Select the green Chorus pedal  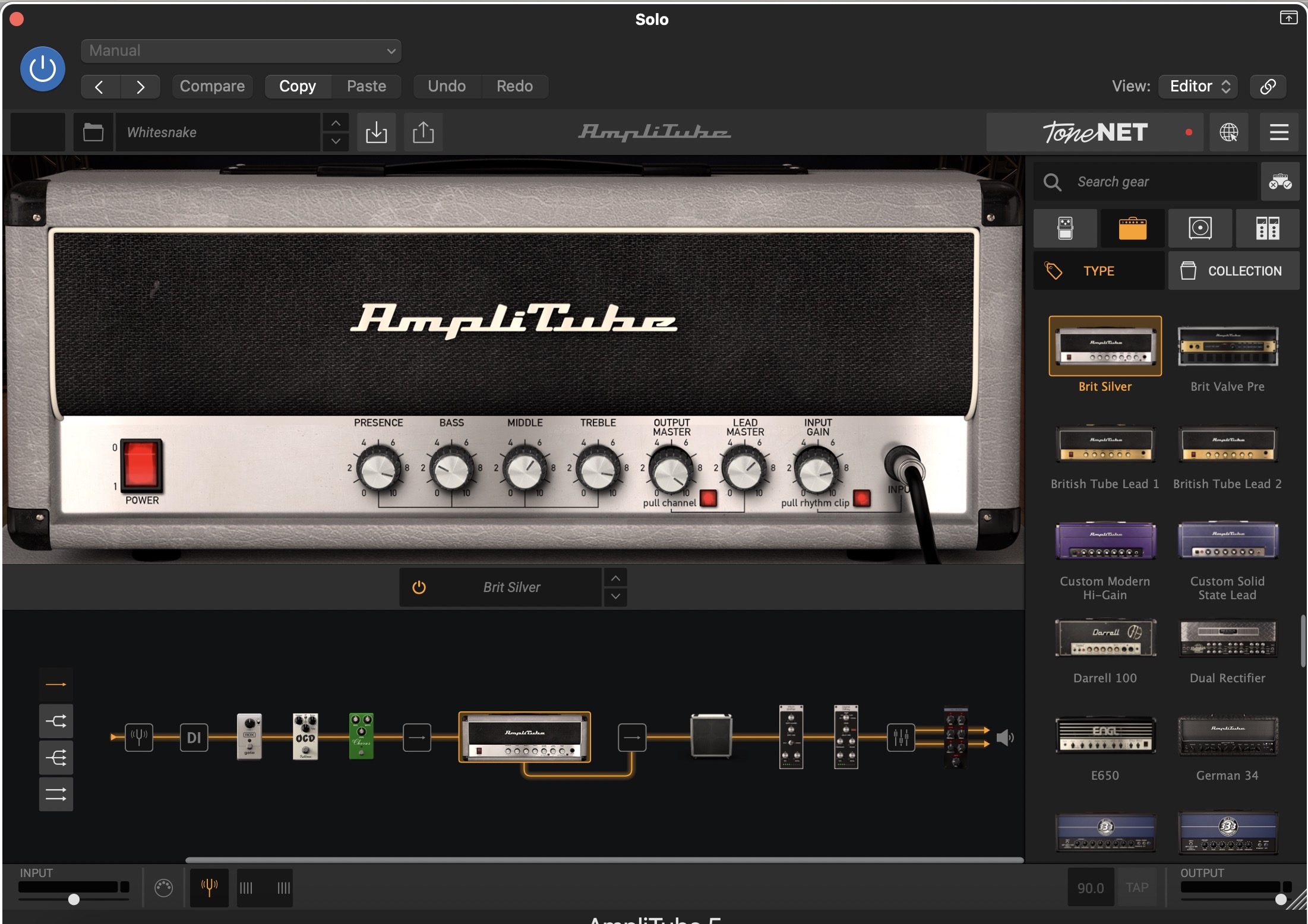coord(361,736)
